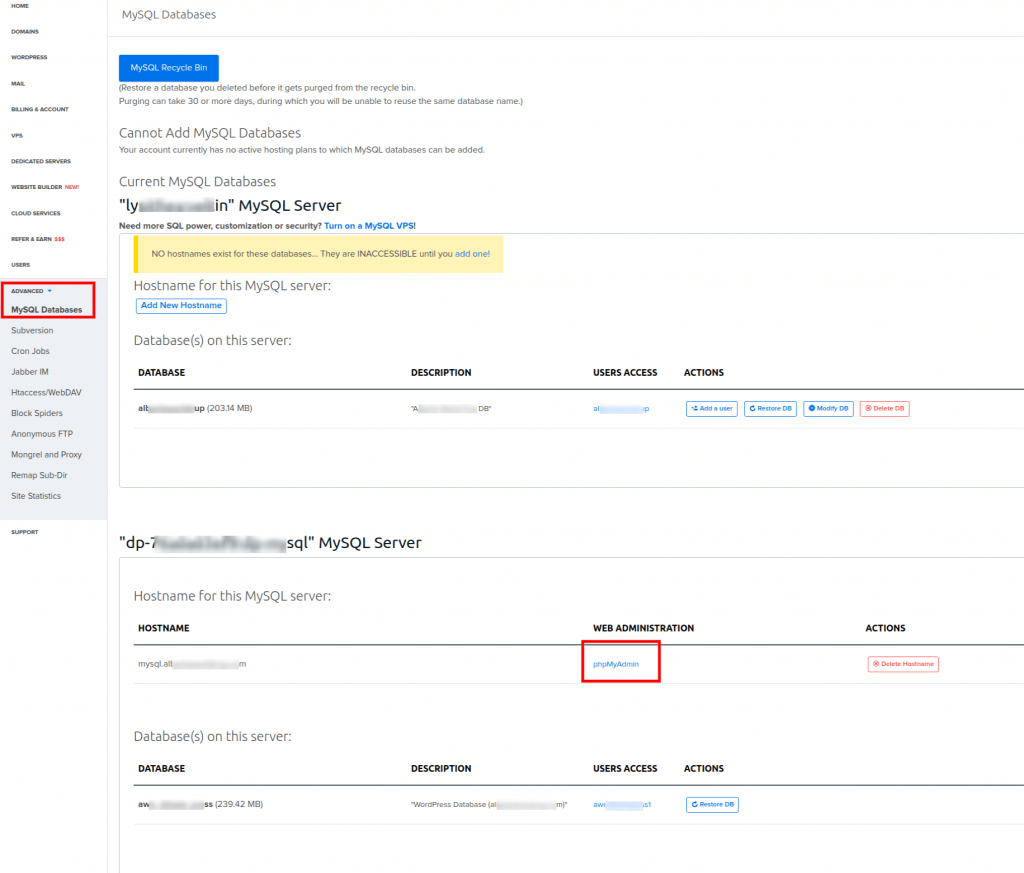Expand the VPS sidebar section
Screen dimensions: 1024x873
click(17, 135)
